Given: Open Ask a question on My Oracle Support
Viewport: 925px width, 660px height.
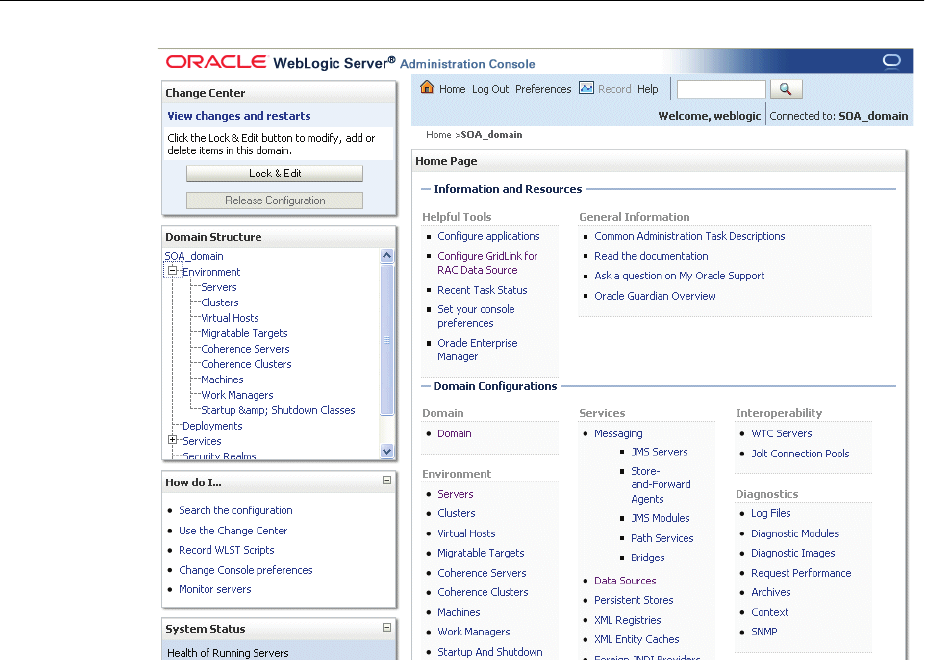Looking at the screenshot, I should (x=678, y=275).
